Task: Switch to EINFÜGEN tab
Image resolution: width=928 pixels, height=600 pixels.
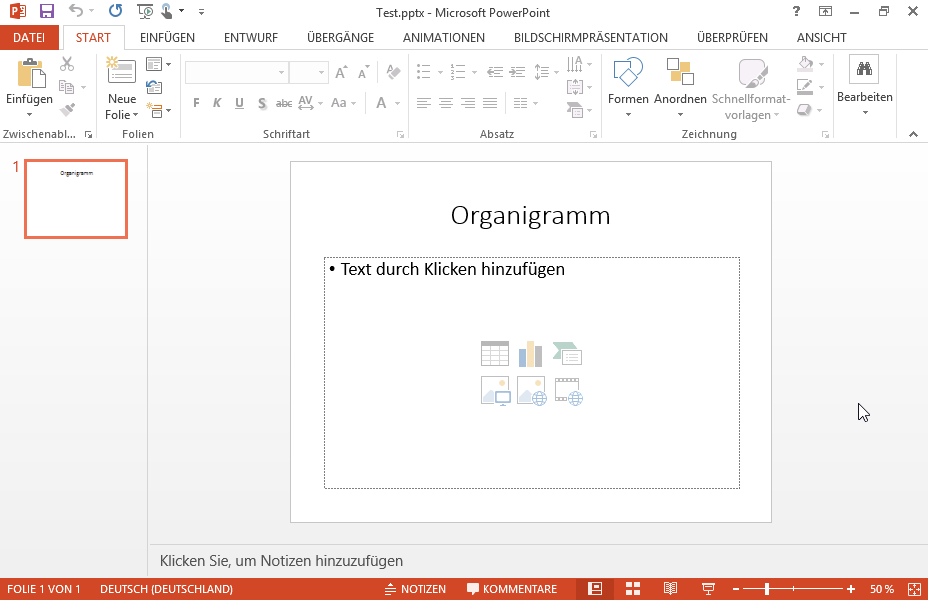Action: (167, 37)
